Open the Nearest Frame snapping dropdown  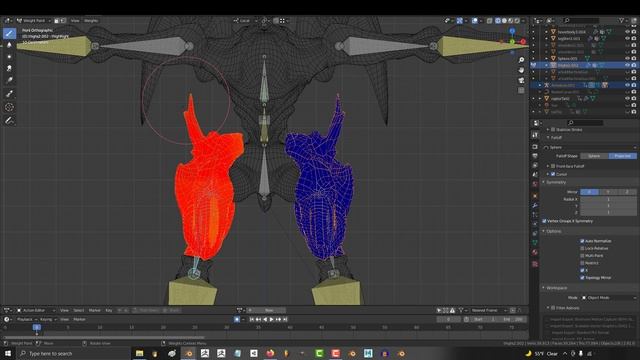click(489, 310)
